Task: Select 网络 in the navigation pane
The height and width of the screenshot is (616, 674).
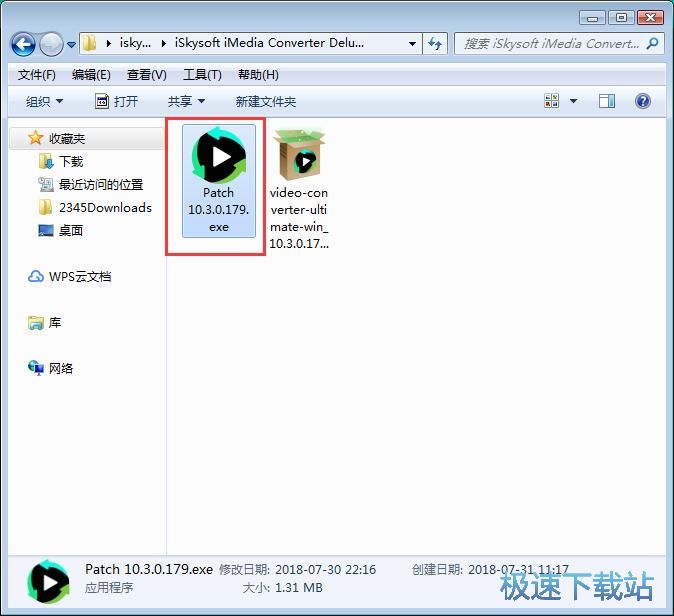Action: coord(61,368)
